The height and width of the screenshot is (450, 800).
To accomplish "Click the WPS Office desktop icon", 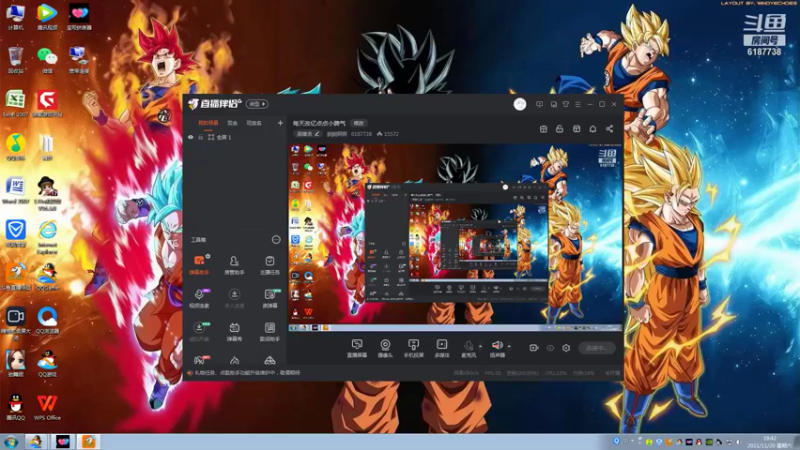I will (47, 407).
